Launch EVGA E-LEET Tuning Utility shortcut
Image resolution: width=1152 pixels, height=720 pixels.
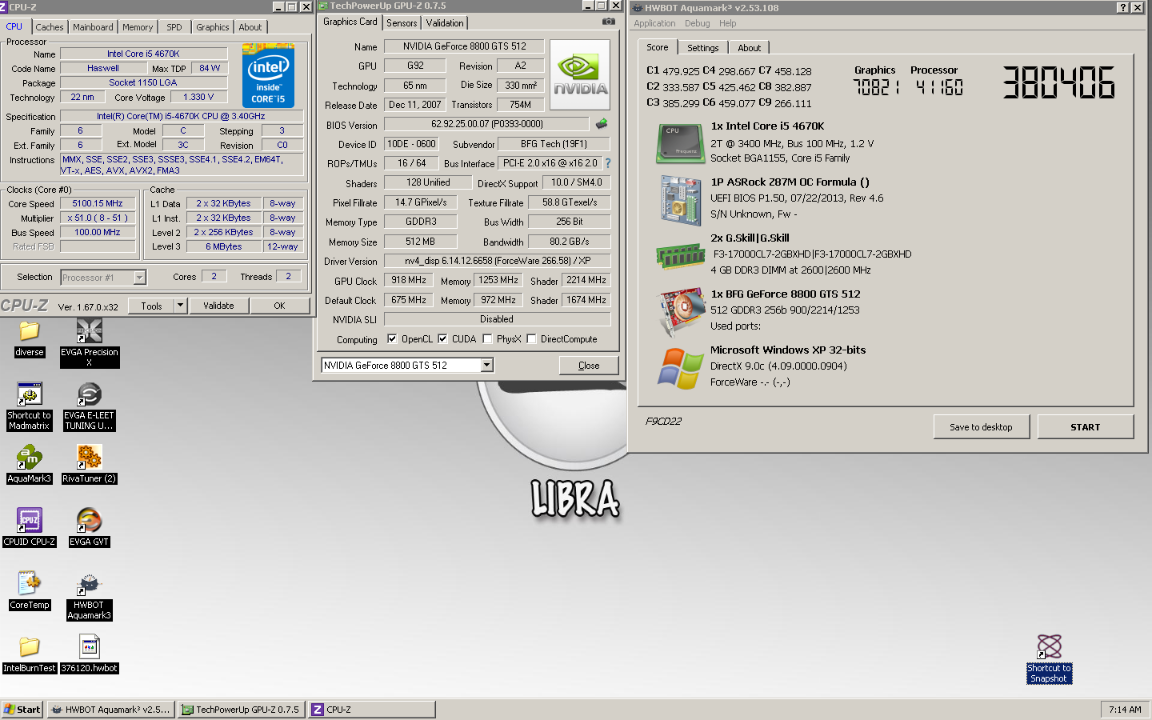(x=89, y=406)
